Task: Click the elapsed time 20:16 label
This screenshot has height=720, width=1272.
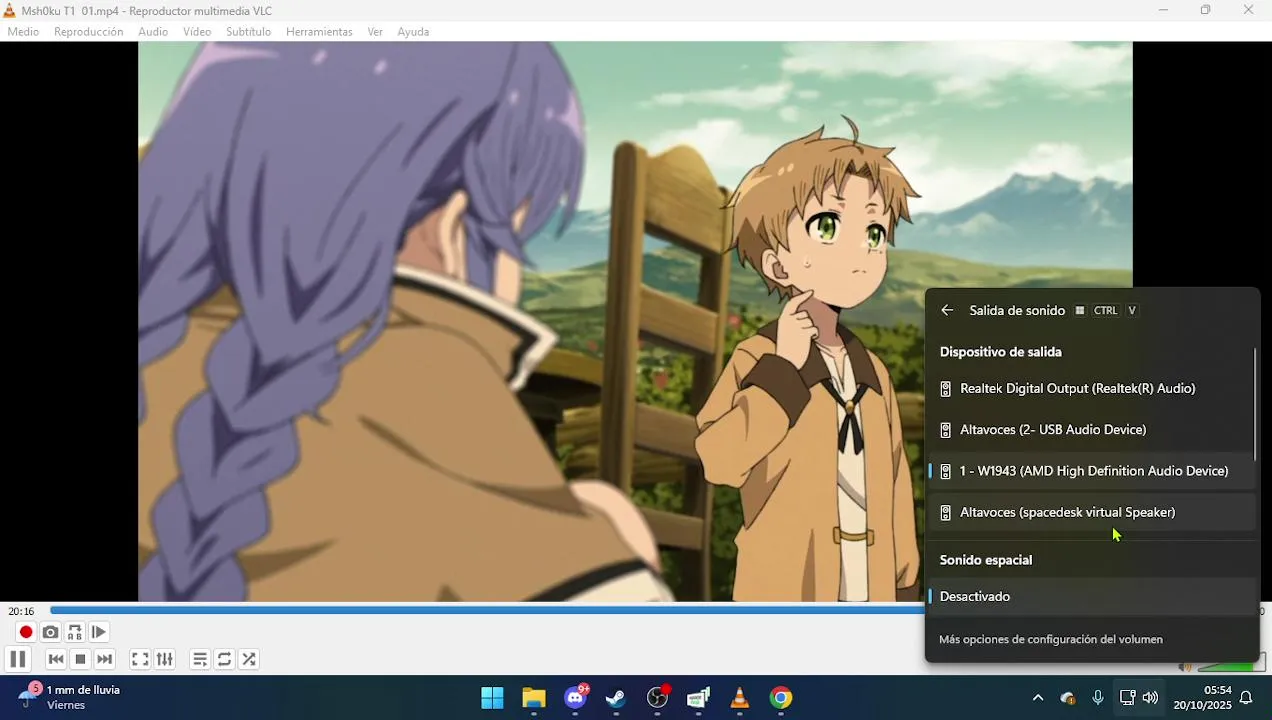Action: pos(21,611)
